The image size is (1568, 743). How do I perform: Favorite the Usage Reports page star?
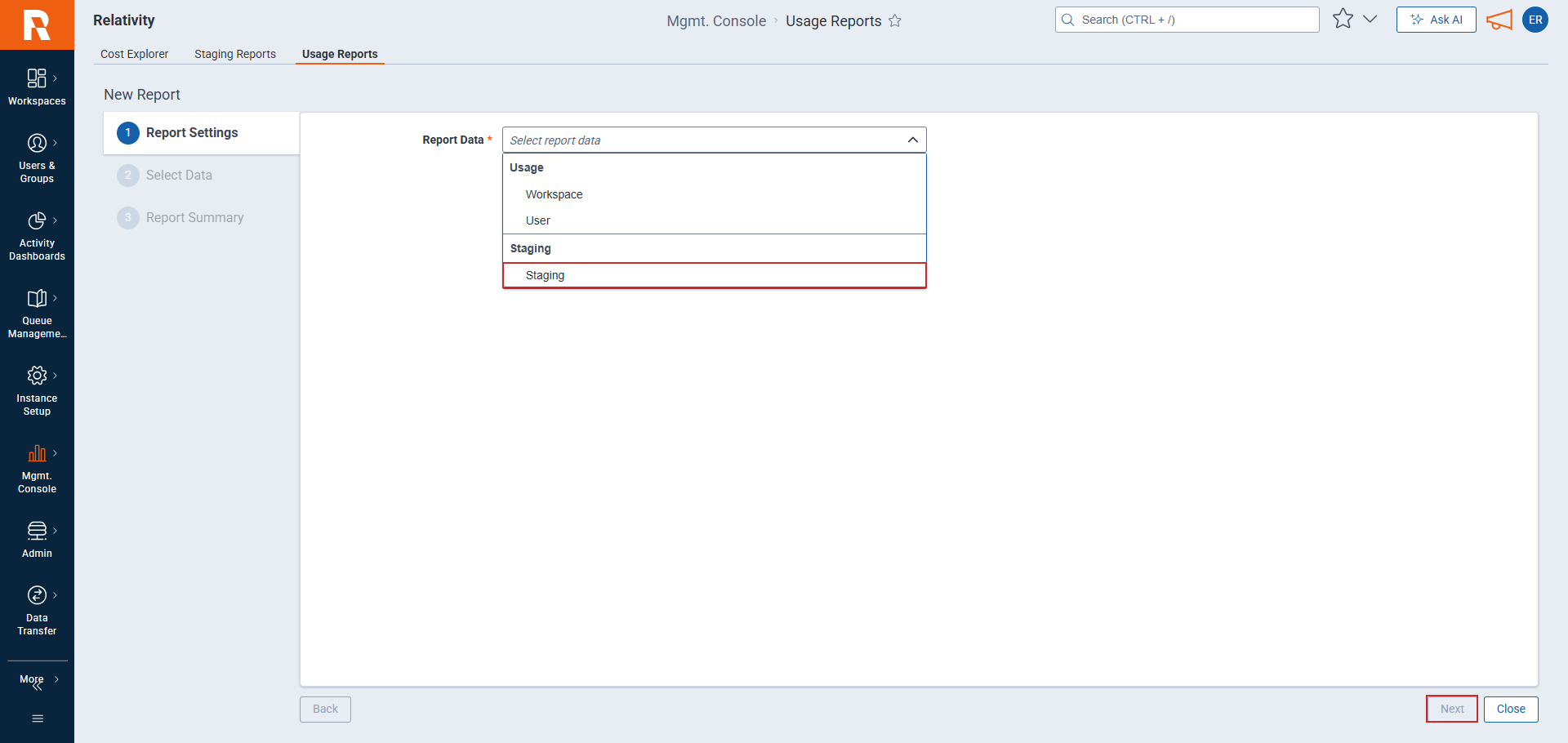coord(895,21)
